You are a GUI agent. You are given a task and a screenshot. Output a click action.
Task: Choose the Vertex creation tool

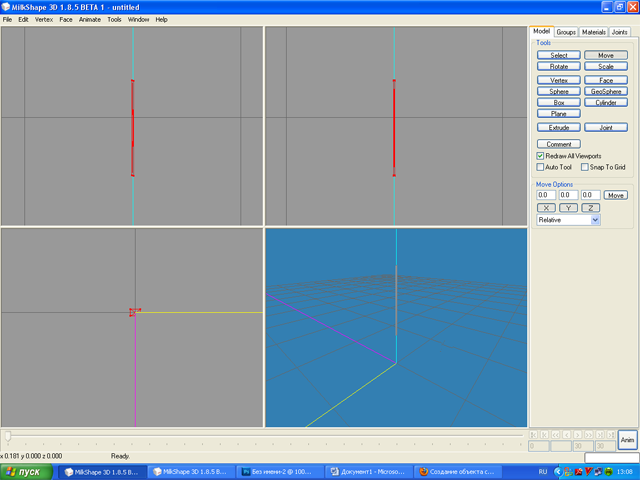point(558,79)
